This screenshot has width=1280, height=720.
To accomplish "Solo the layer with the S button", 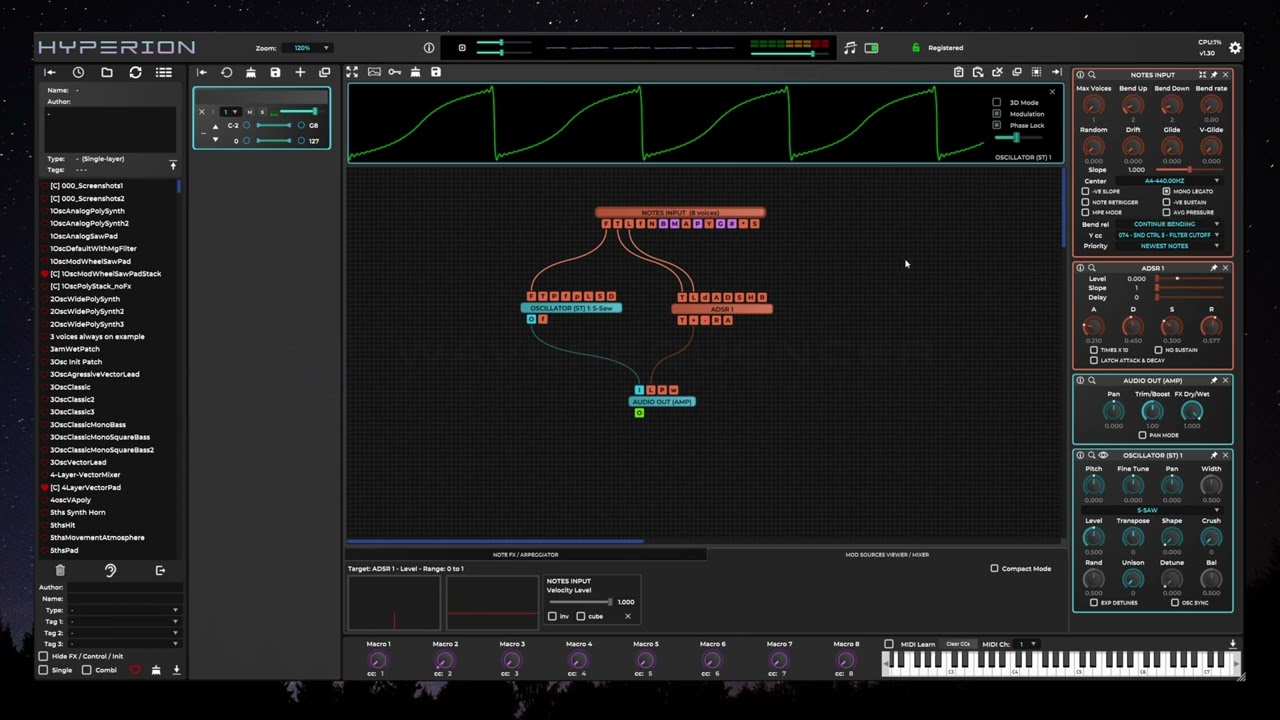I will (262, 112).
